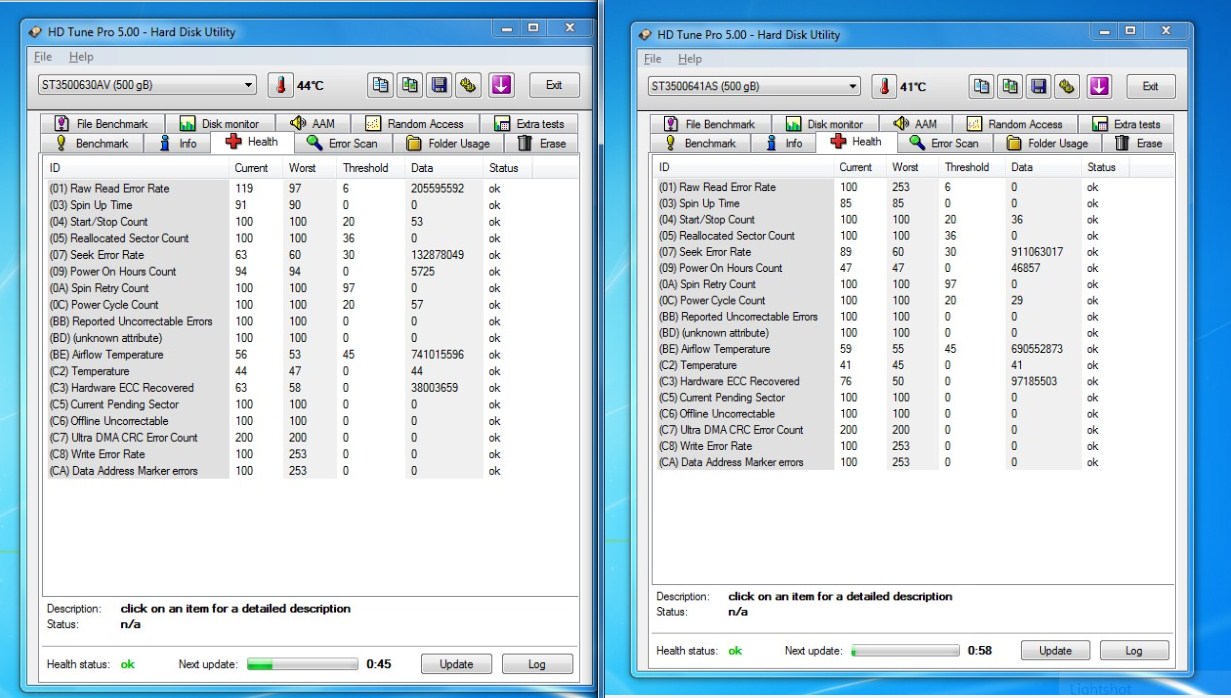Click purple down-arrow icon in ST3500641AS window
1231x698 pixels.
[1100, 86]
